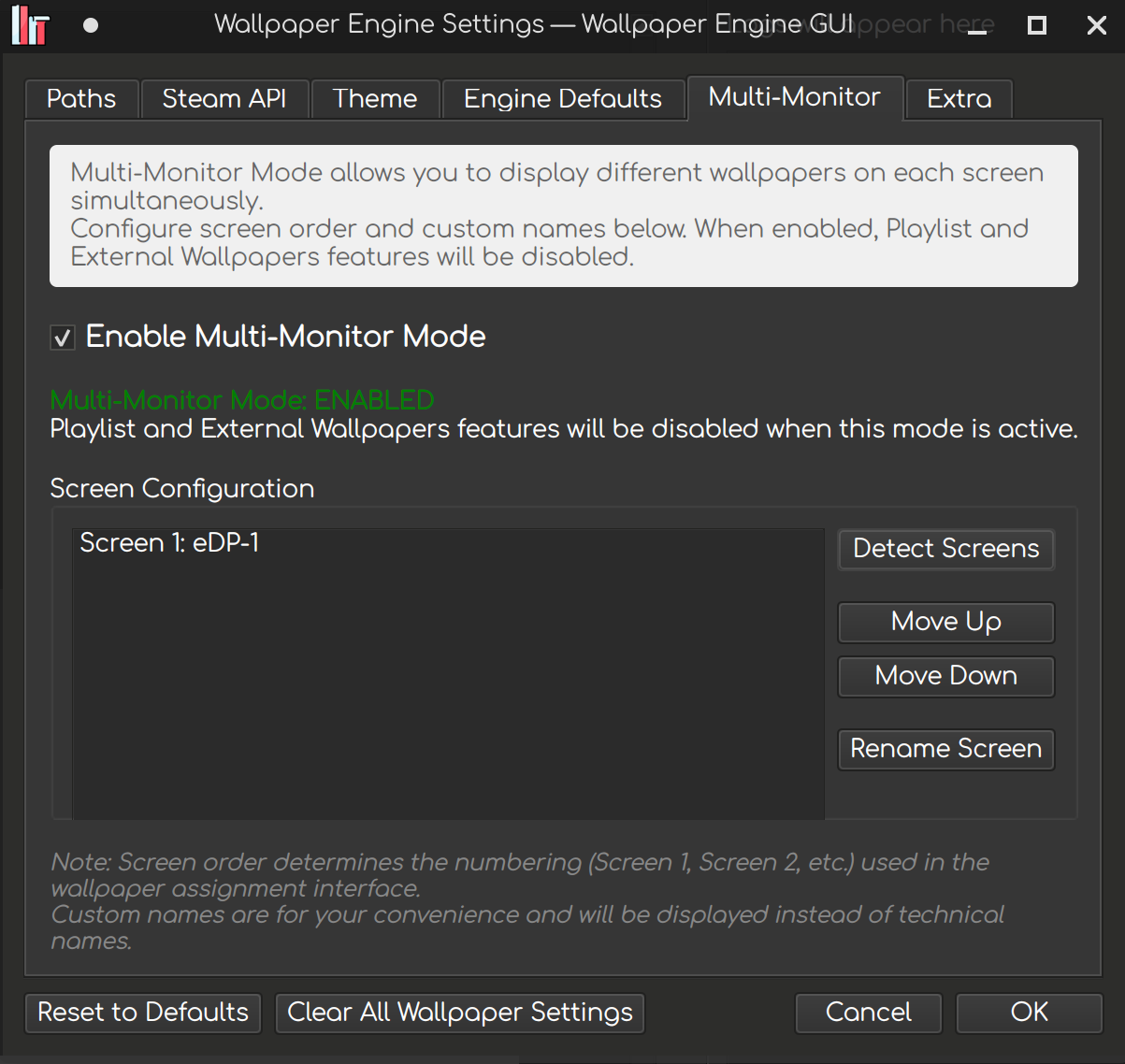Switch to the Engine Defaults tab
1125x1064 pixels.
coord(563,98)
